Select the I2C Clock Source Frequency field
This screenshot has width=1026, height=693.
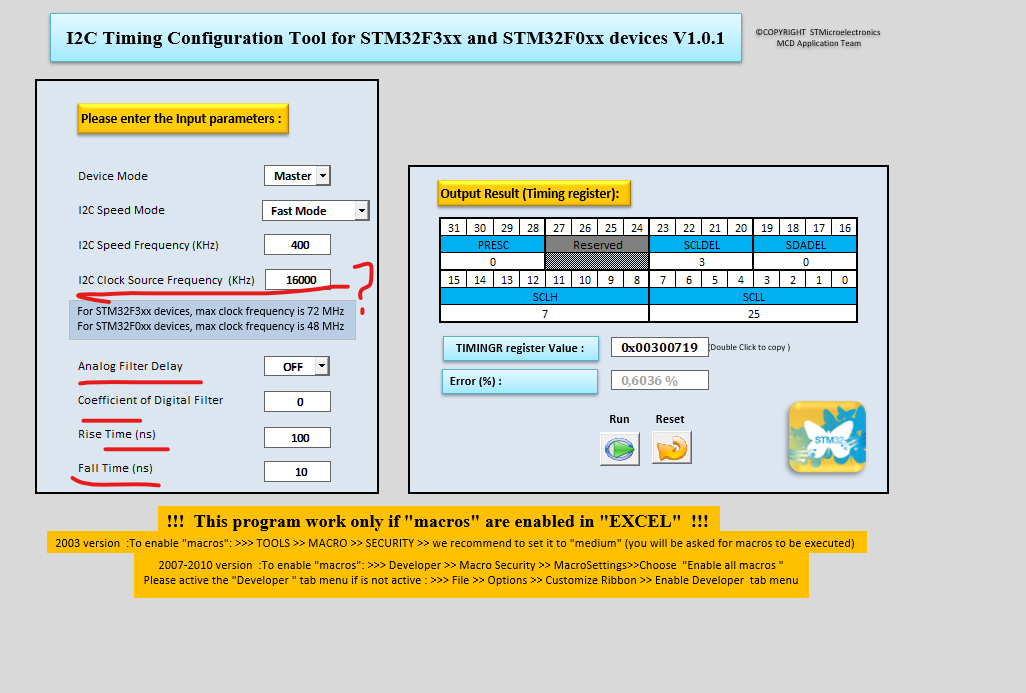click(298, 279)
